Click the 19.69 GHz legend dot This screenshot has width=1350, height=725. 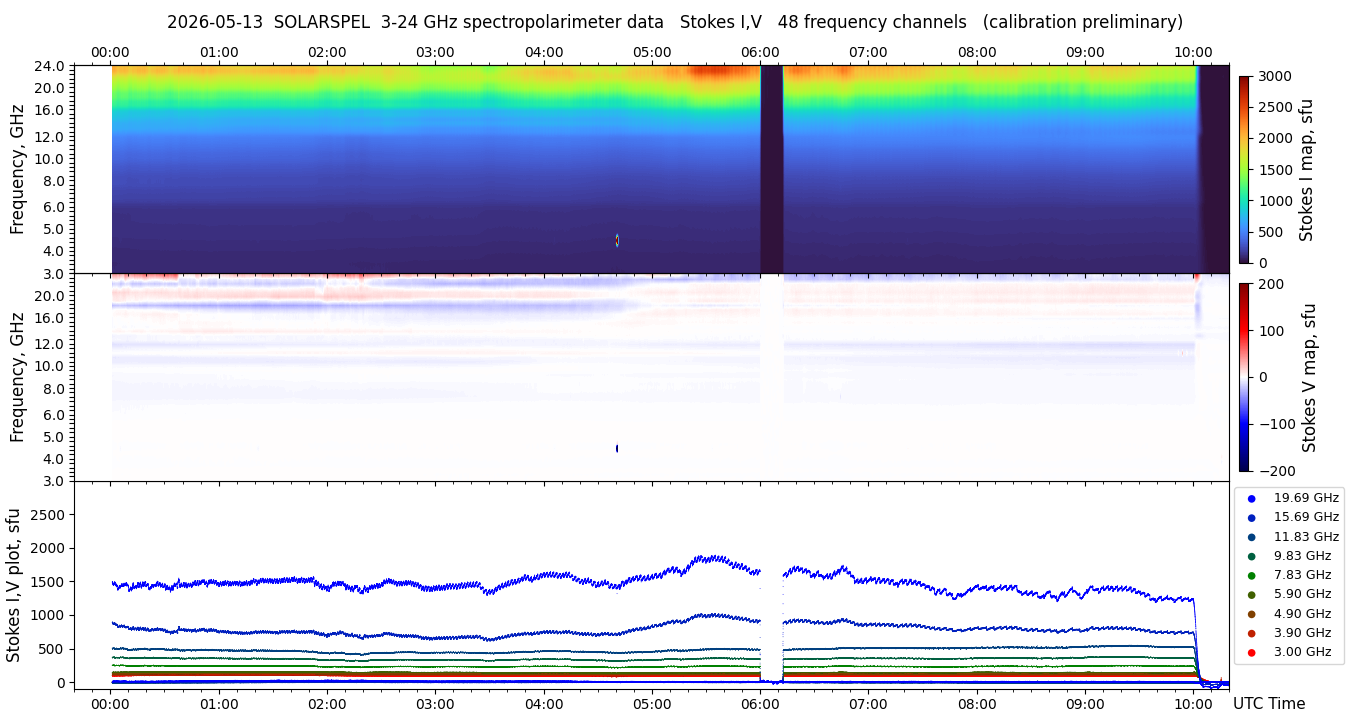[x=1251, y=498]
